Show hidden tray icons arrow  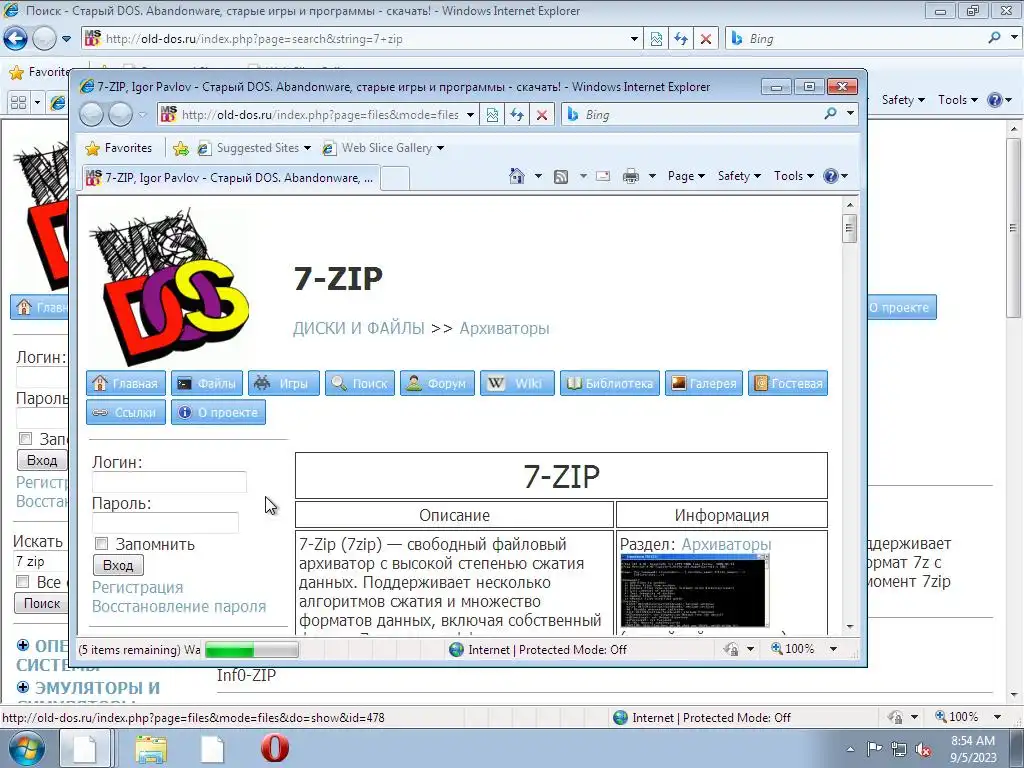tap(850, 749)
